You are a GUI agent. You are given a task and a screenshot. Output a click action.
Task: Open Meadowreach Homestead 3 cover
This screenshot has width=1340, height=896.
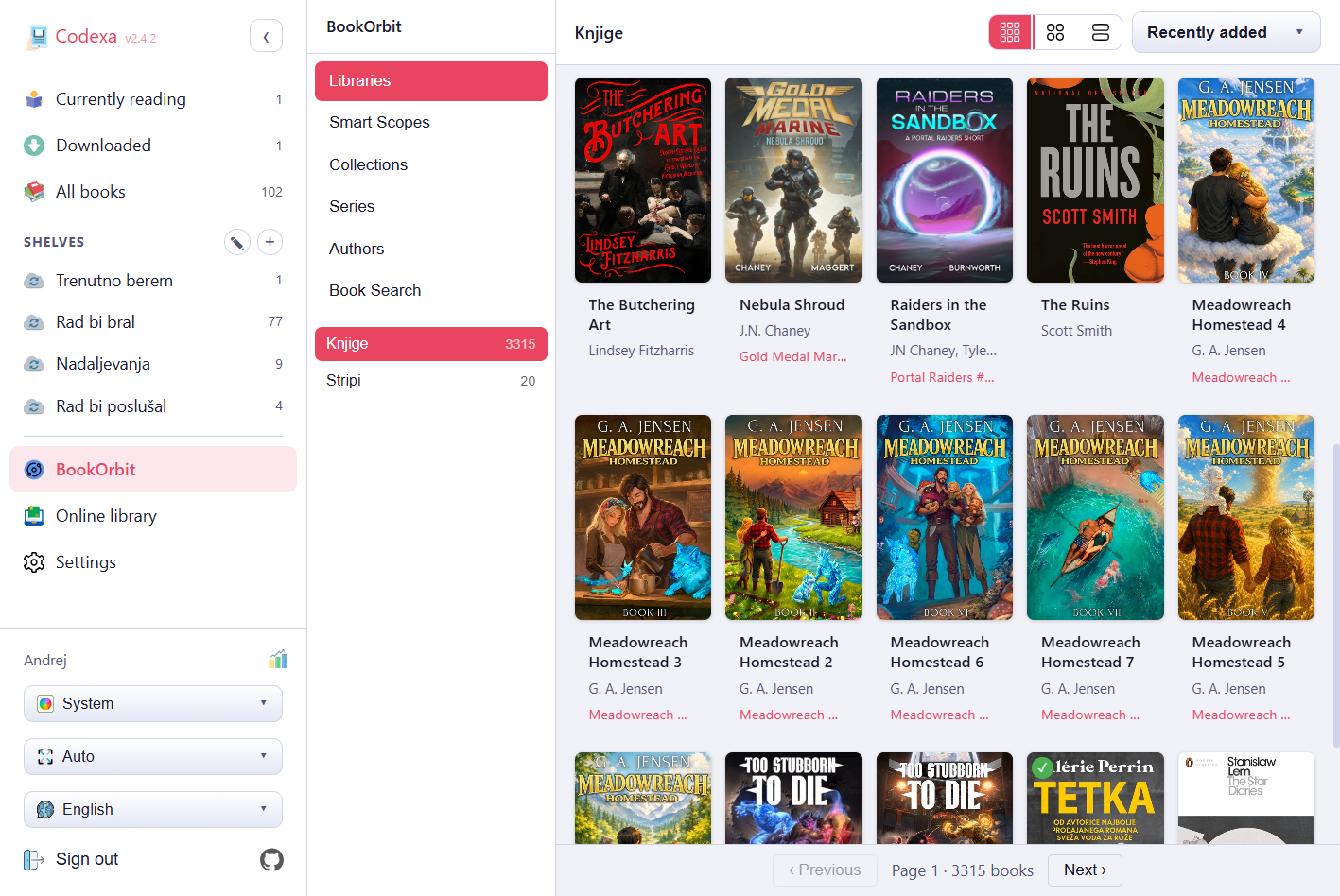(643, 517)
